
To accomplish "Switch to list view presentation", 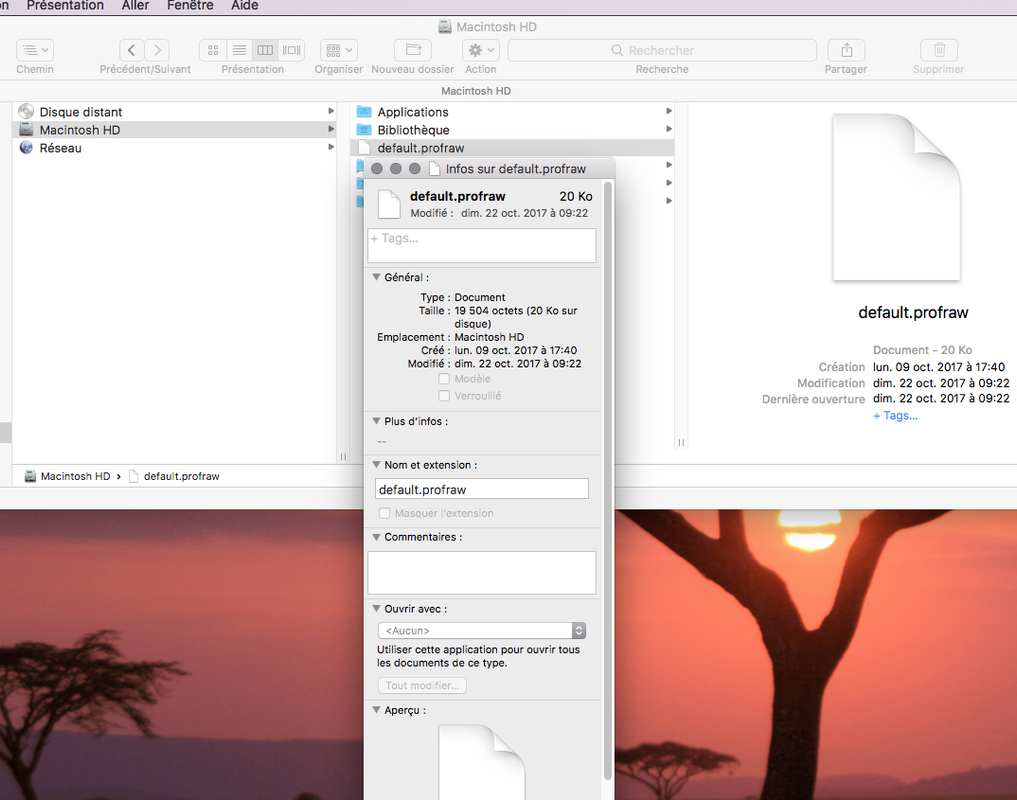I will pos(239,50).
